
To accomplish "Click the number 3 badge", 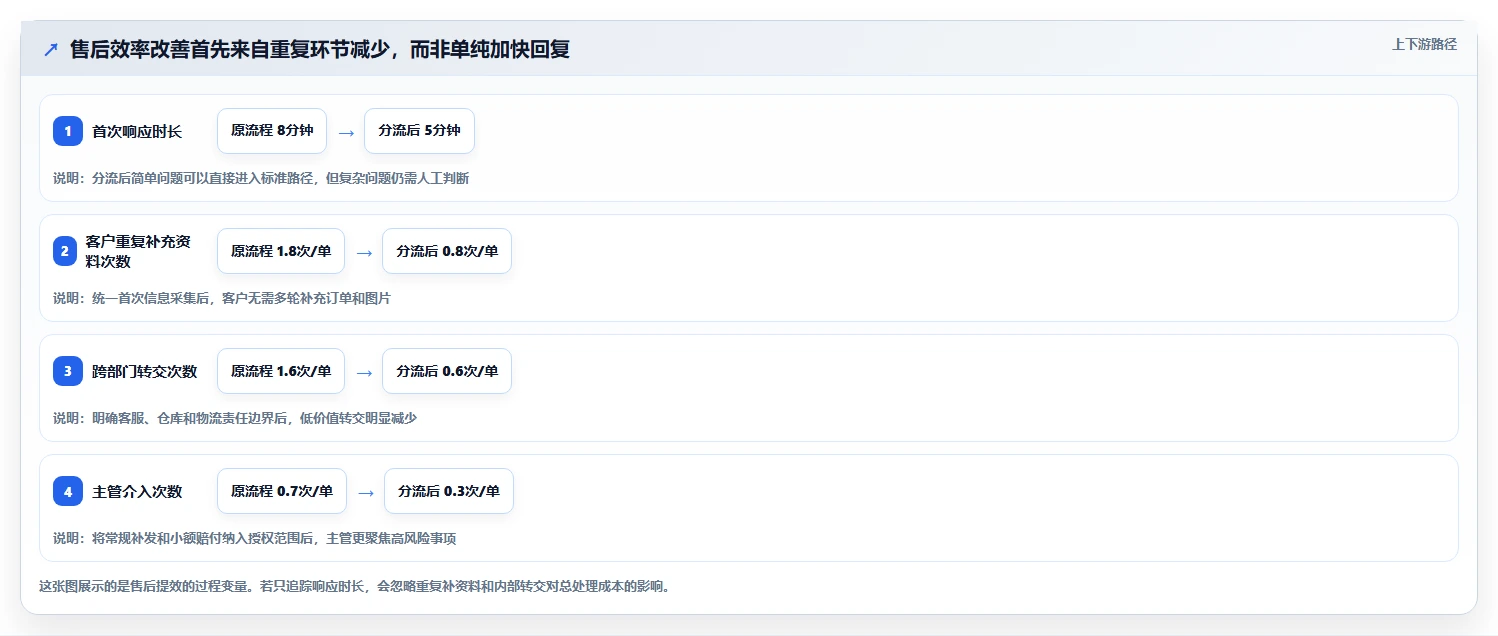I will tap(68, 371).
